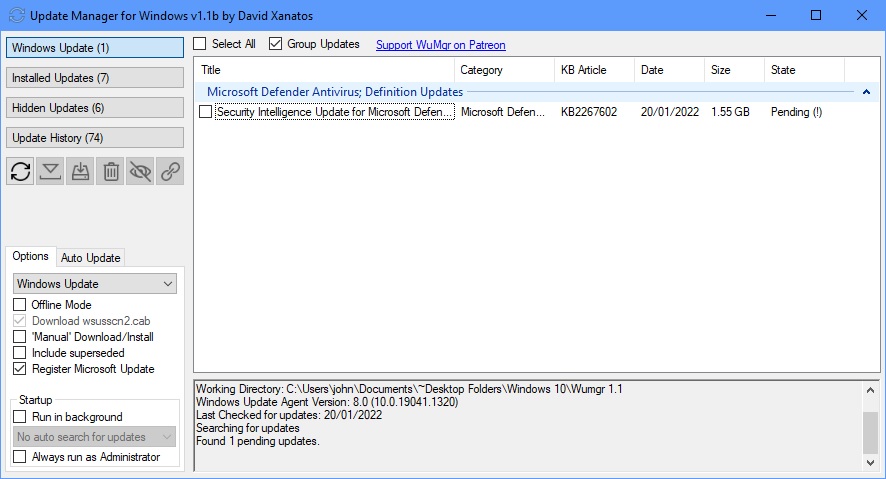Collapse the Microsoft Defender Antivirus group chevron

click(866, 92)
